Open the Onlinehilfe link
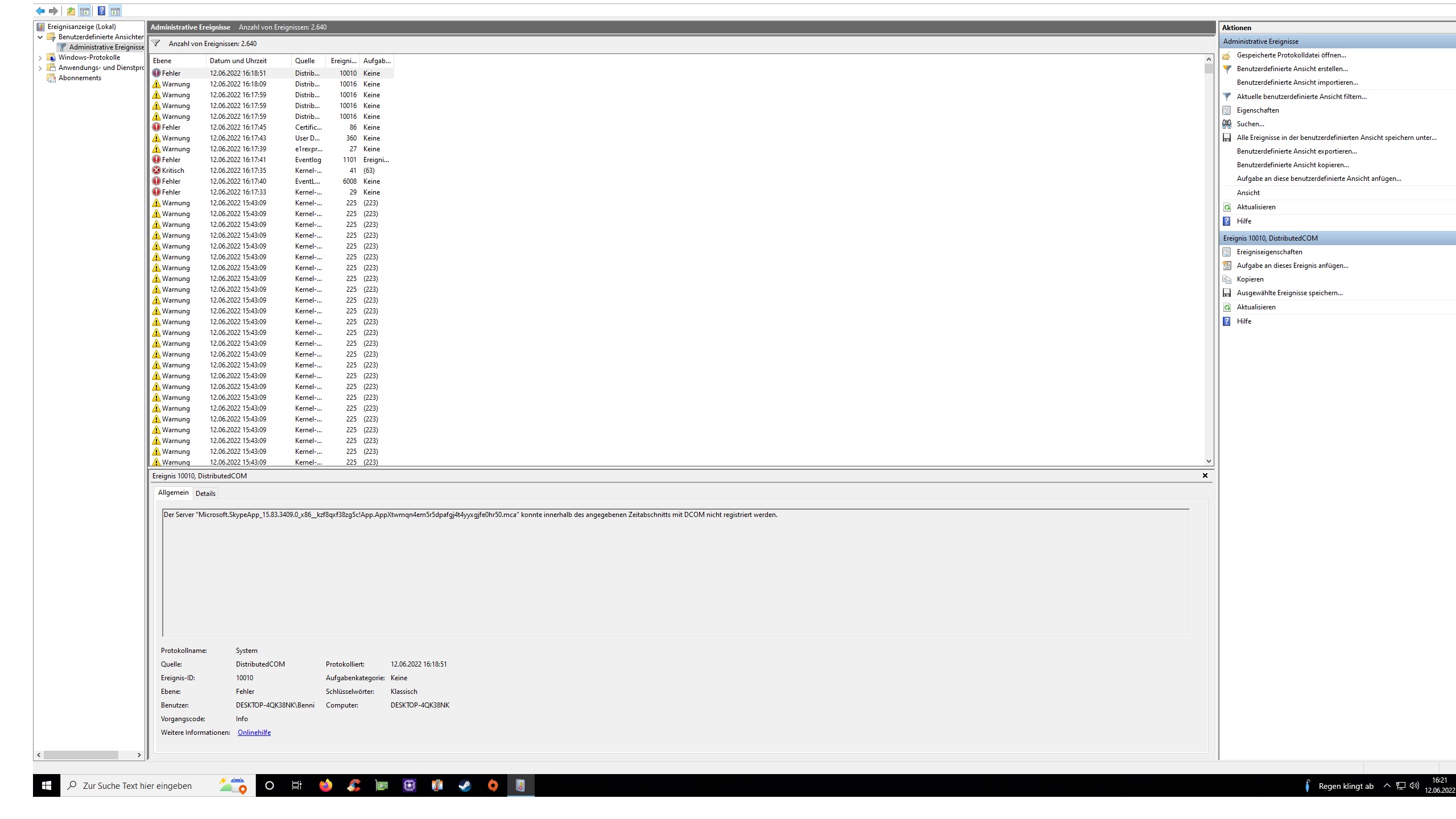 coord(254,733)
